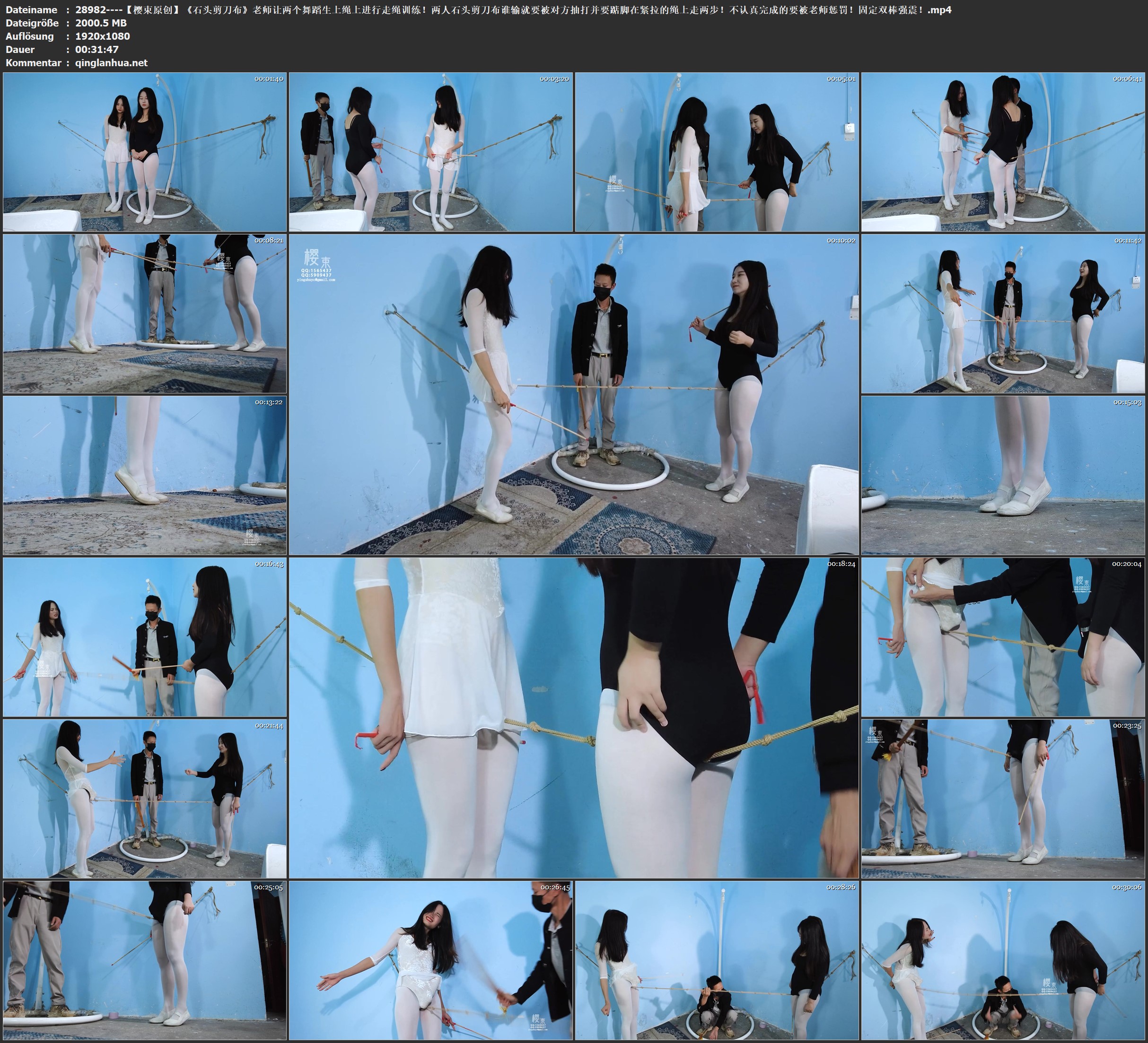Select the thumbnail marked 00:05:01
The width and height of the screenshot is (1148, 1043).
[716, 152]
